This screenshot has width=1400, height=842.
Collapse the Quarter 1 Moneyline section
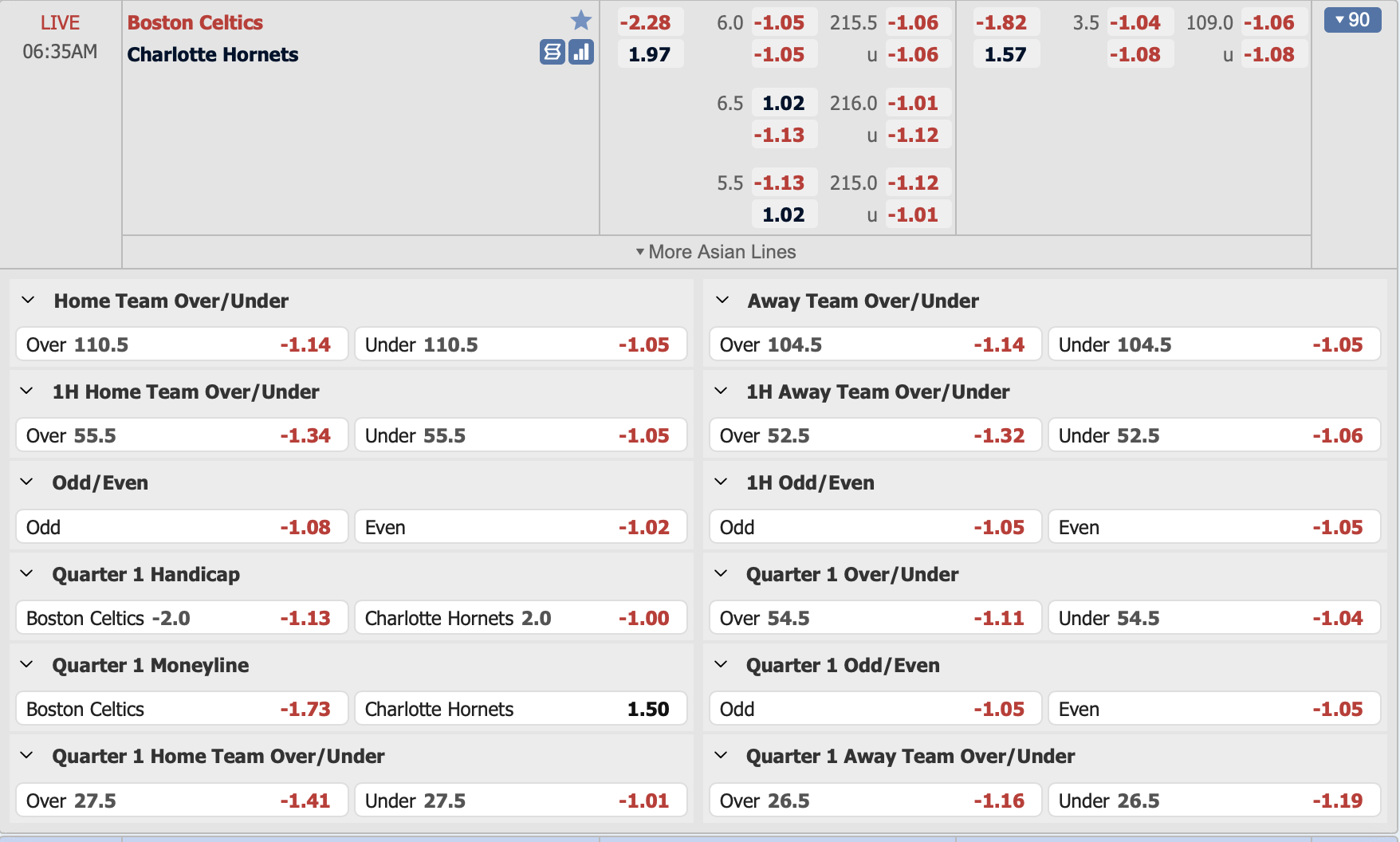[x=26, y=665]
